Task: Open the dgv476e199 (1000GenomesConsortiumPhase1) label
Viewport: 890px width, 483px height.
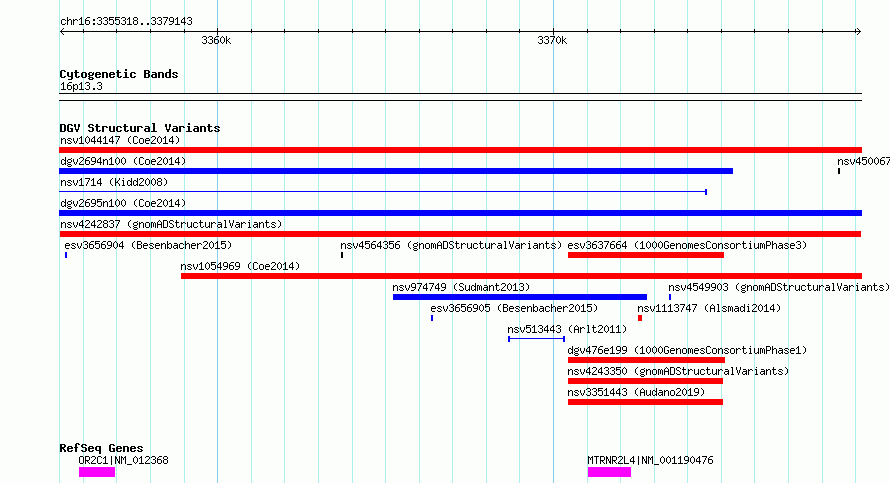Action: [x=687, y=350]
